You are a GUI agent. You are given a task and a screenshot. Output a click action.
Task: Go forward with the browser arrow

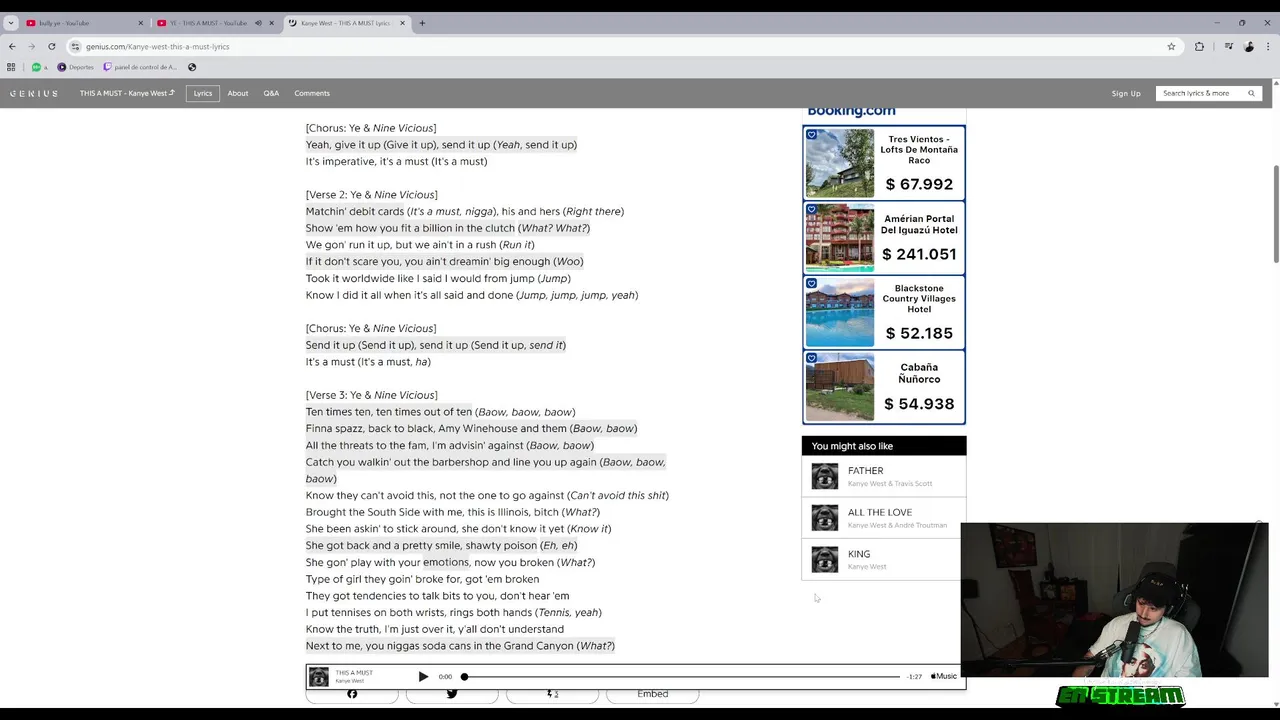(31, 46)
